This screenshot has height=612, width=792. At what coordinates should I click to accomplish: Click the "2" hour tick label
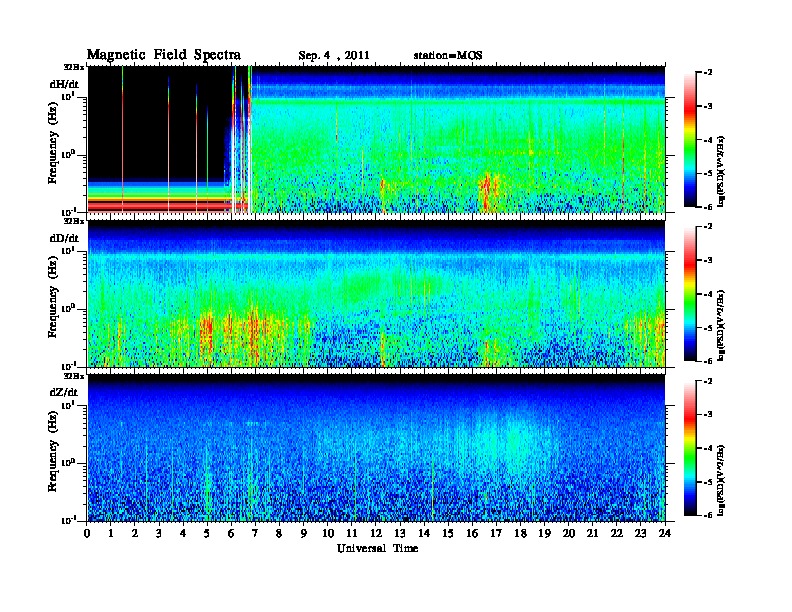click(x=135, y=533)
